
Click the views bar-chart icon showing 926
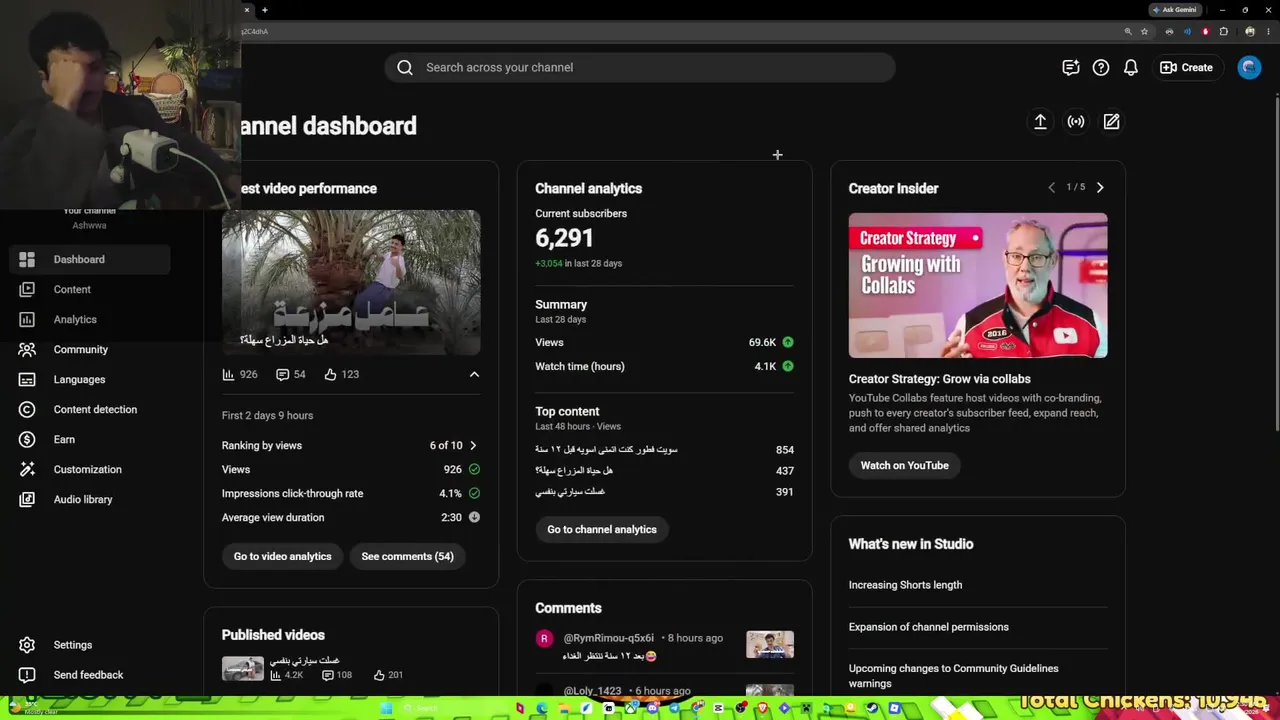228,374
